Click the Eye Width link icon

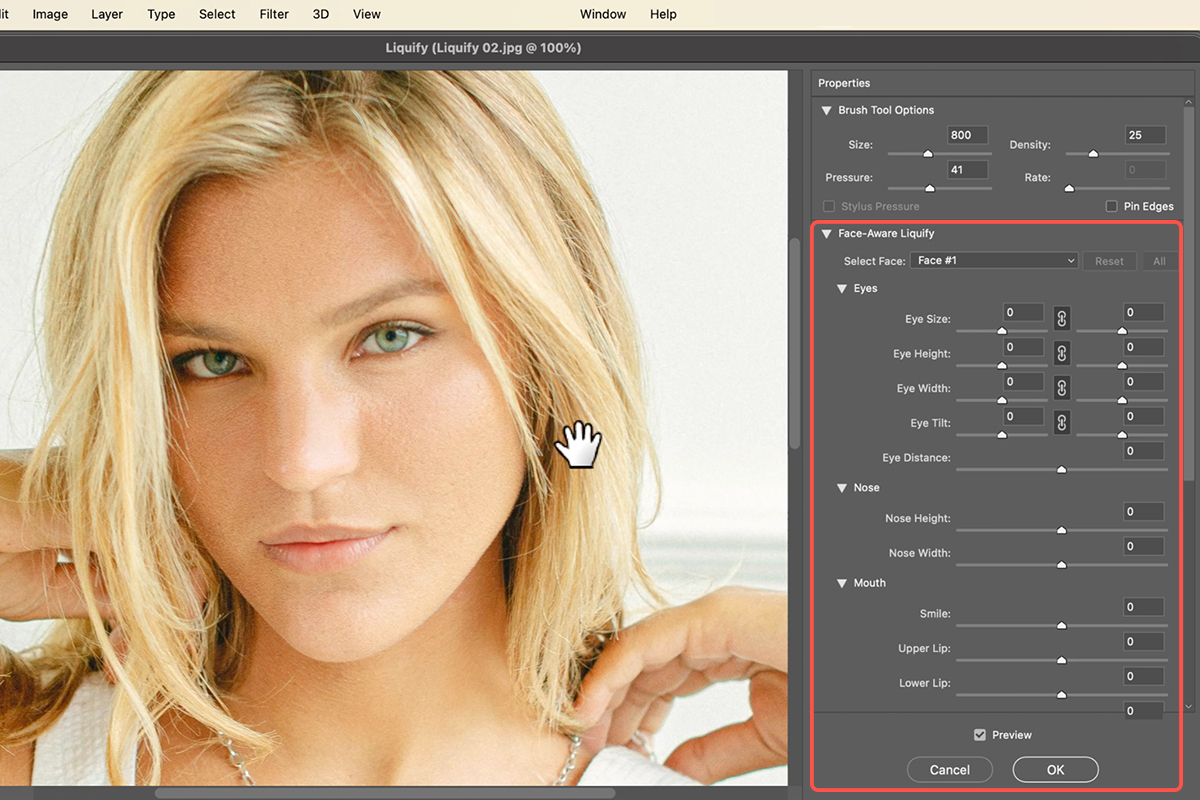point(1062,388)
